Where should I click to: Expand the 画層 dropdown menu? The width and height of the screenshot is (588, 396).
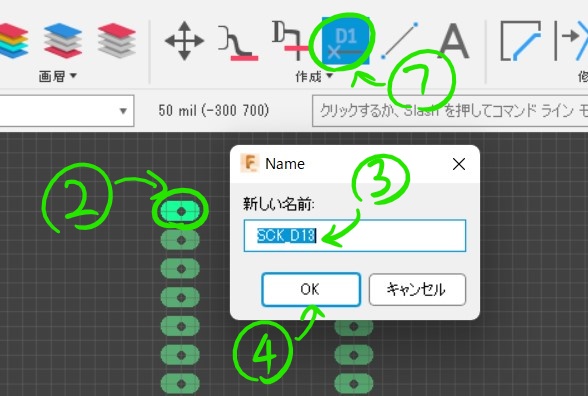click(x=58, y=76)
